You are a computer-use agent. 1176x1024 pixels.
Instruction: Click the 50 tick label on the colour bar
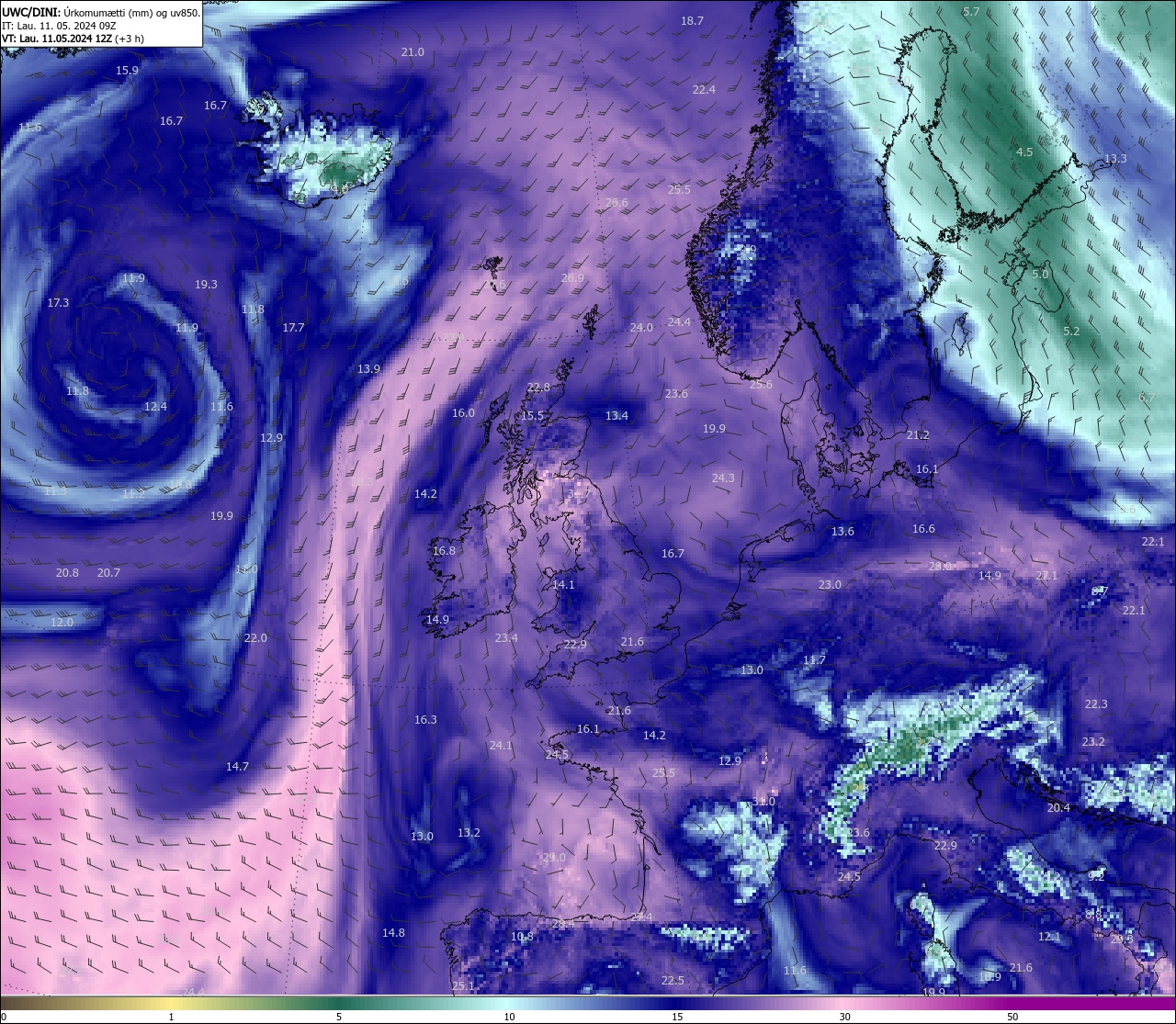(x=1012, y=1017)
